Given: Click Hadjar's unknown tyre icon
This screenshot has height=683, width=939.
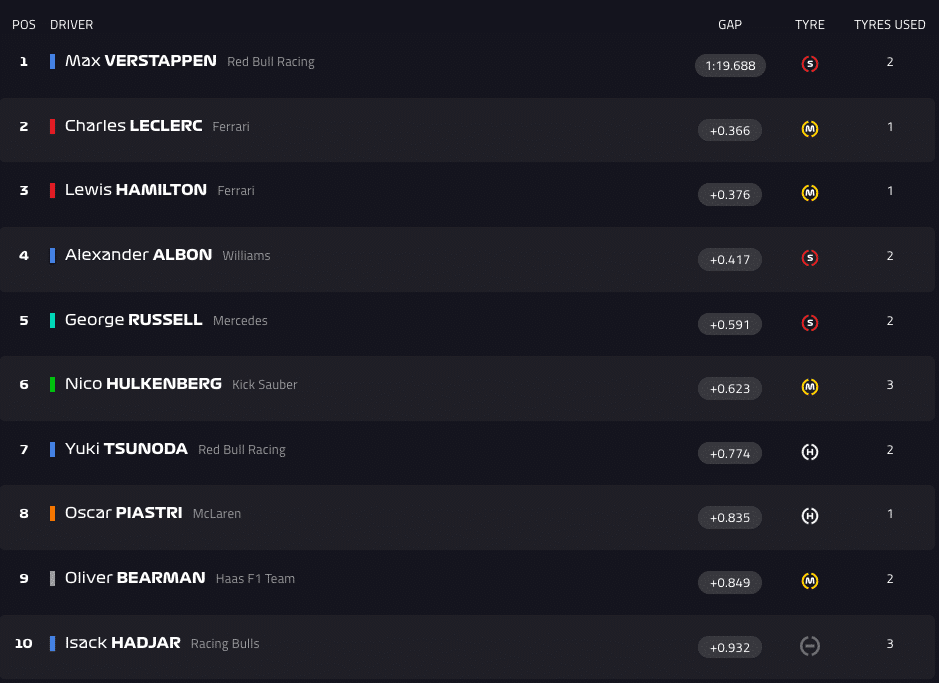Looking at the screenshot, I should click(810, 646).
